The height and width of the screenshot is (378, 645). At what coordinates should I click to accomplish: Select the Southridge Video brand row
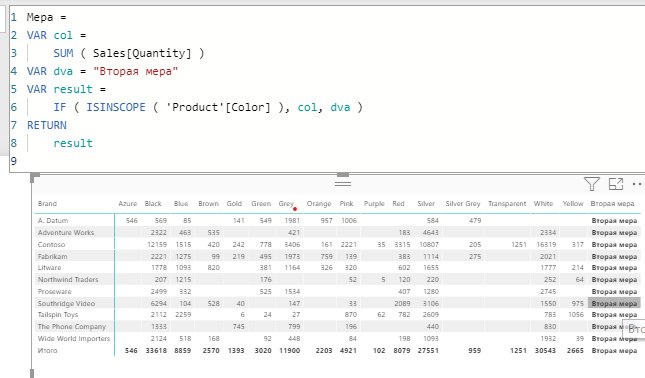click(66, 304)
